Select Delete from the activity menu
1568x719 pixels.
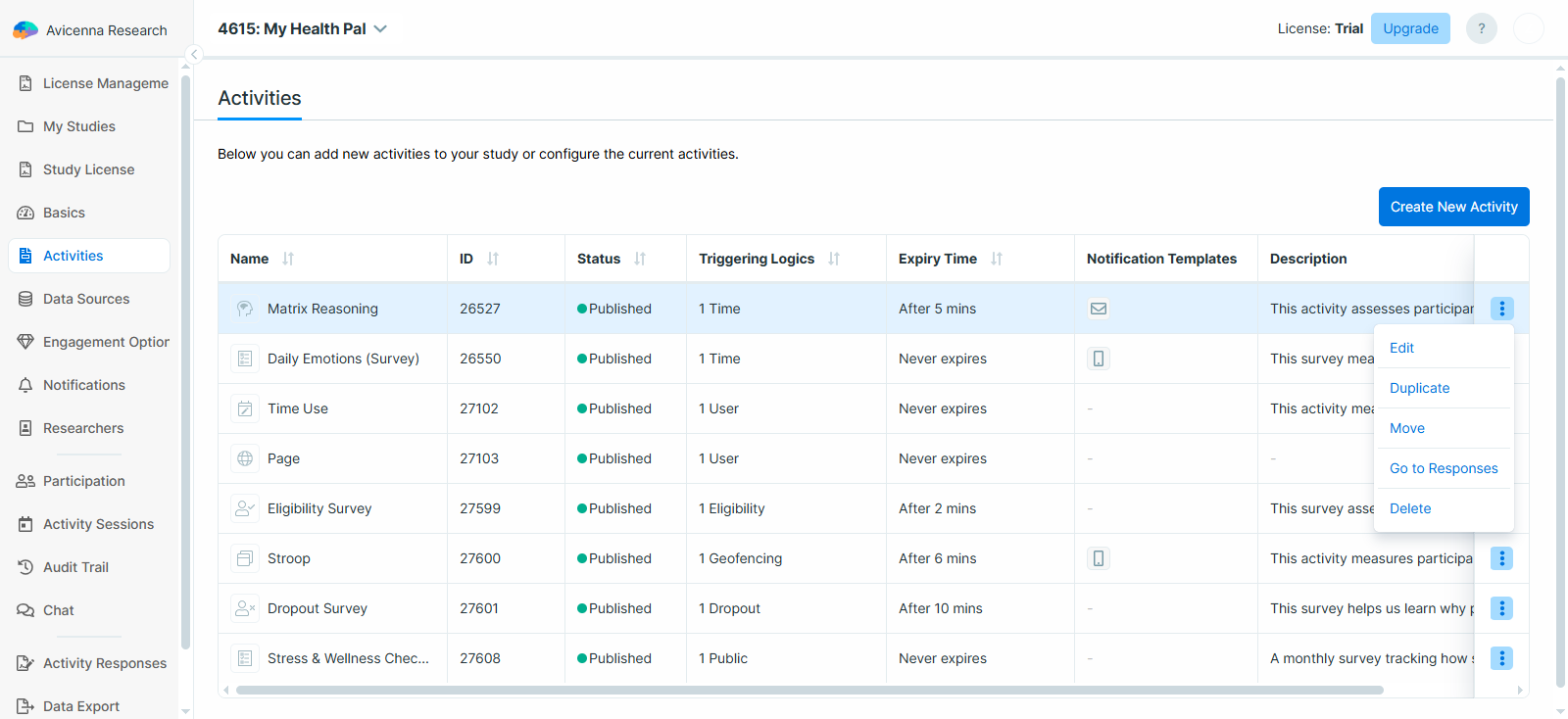(x=1410, y=508)
